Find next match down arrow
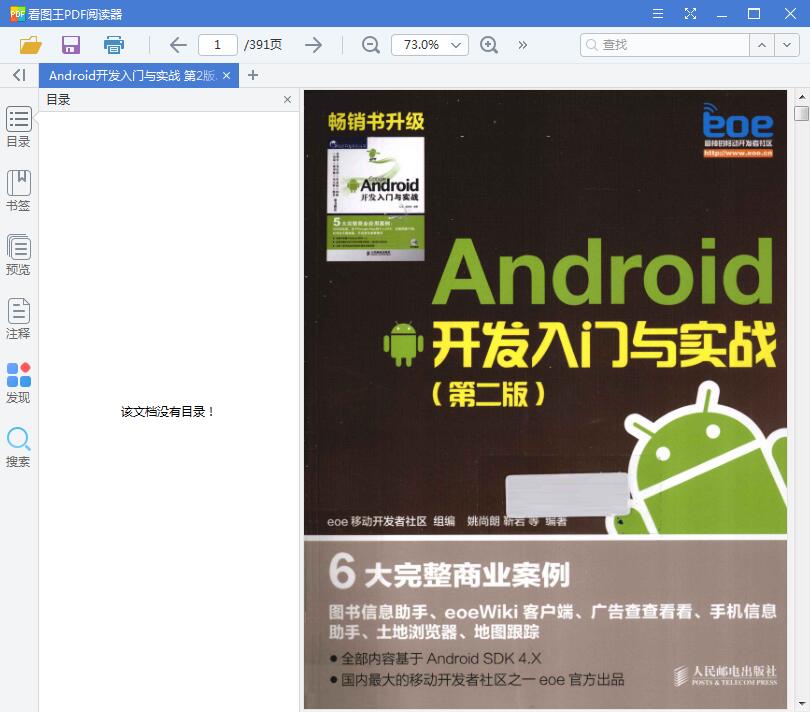 pyautogui.click(x=787, y=45)
